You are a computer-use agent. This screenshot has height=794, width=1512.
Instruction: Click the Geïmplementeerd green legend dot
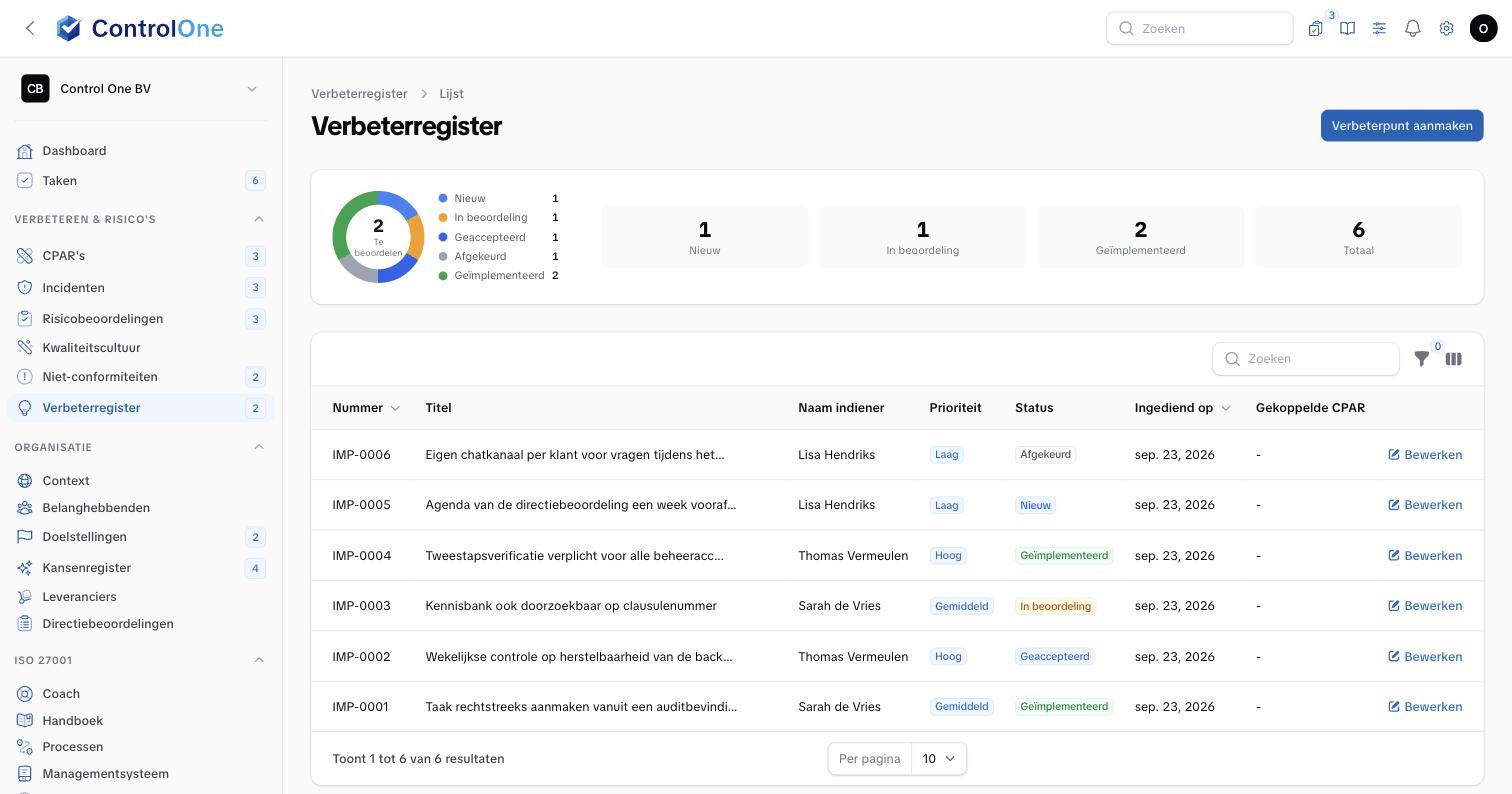point(443,276)
